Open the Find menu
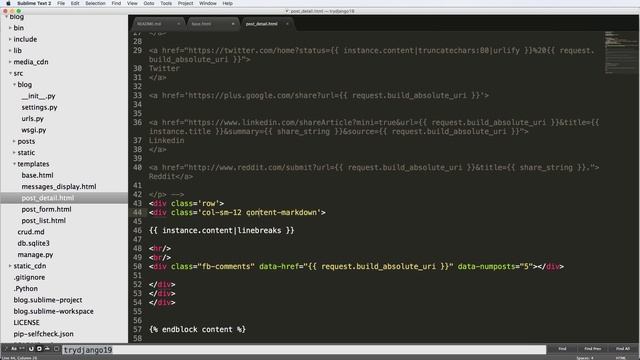640x360 pixels. tap(116, 3)
